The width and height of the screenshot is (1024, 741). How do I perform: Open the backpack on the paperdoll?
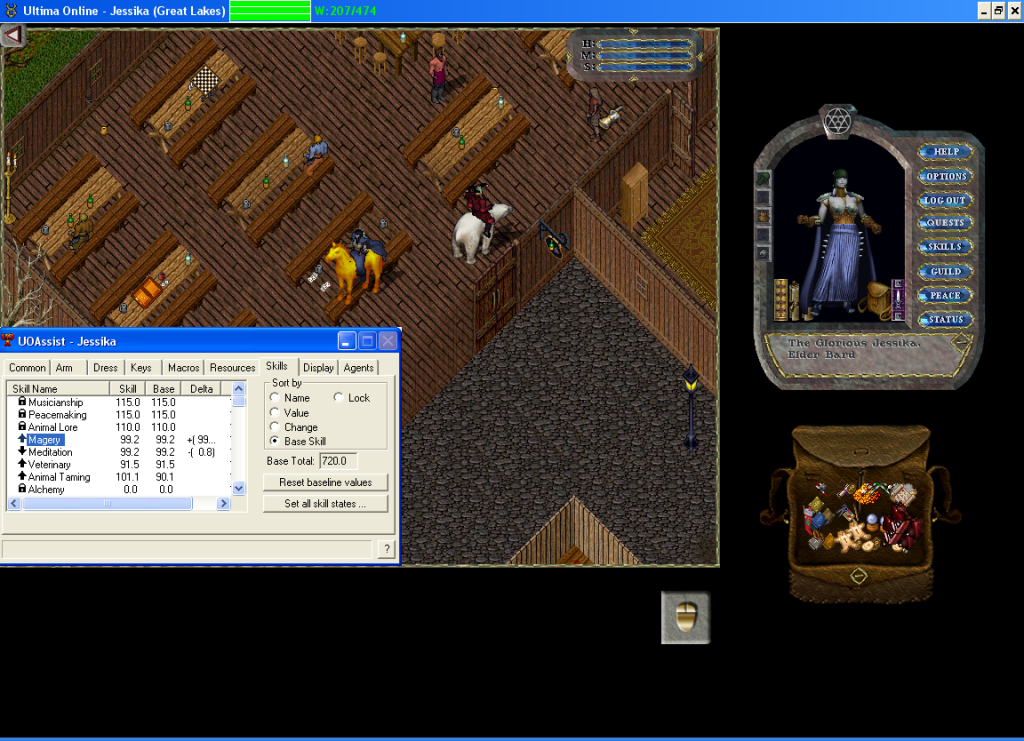(877, 299)
